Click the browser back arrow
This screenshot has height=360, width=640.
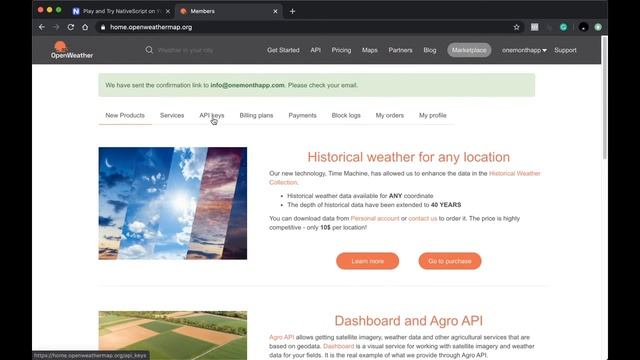[x=42, y=27]
